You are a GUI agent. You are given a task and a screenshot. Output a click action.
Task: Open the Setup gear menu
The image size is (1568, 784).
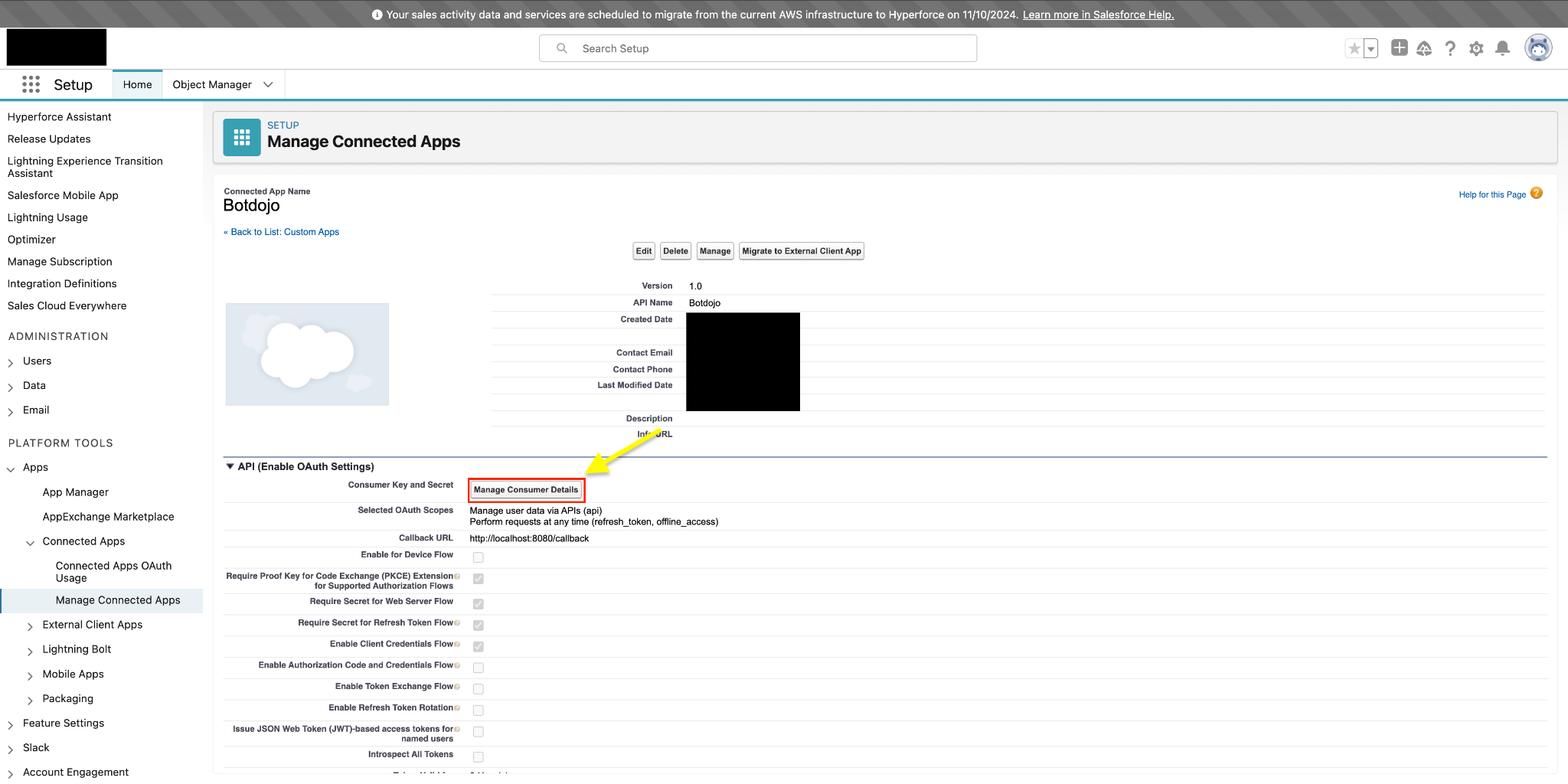[1476, 48]
